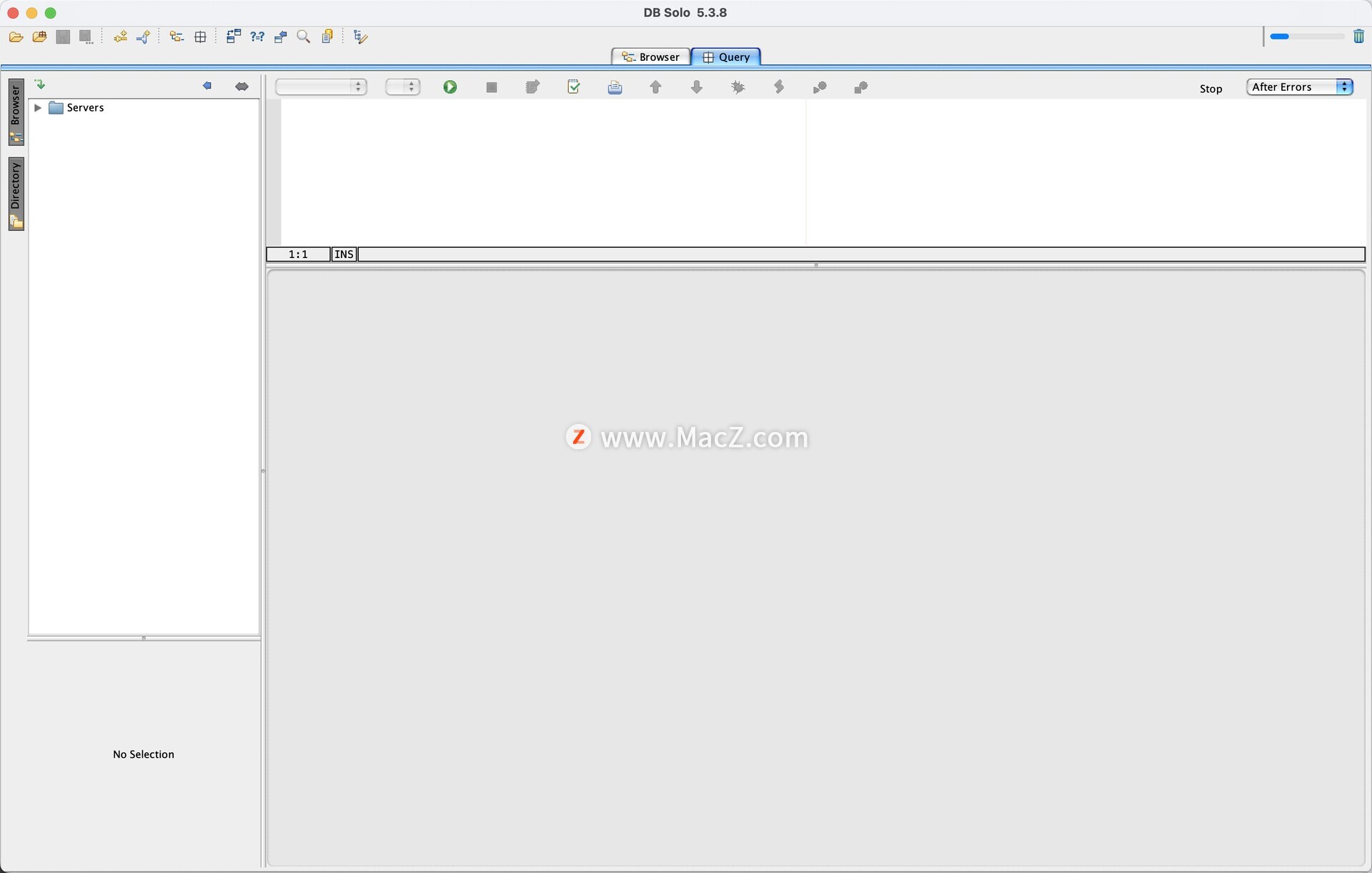The width and height of the screenshot is (1372, 873).
Task: Click the No Selection text in details panel
Action: point(144,754)
